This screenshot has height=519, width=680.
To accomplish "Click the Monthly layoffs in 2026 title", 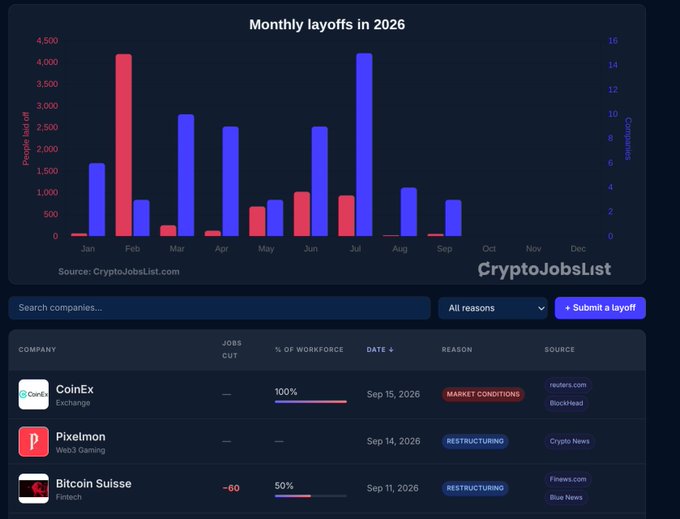I will pos(327,25).
